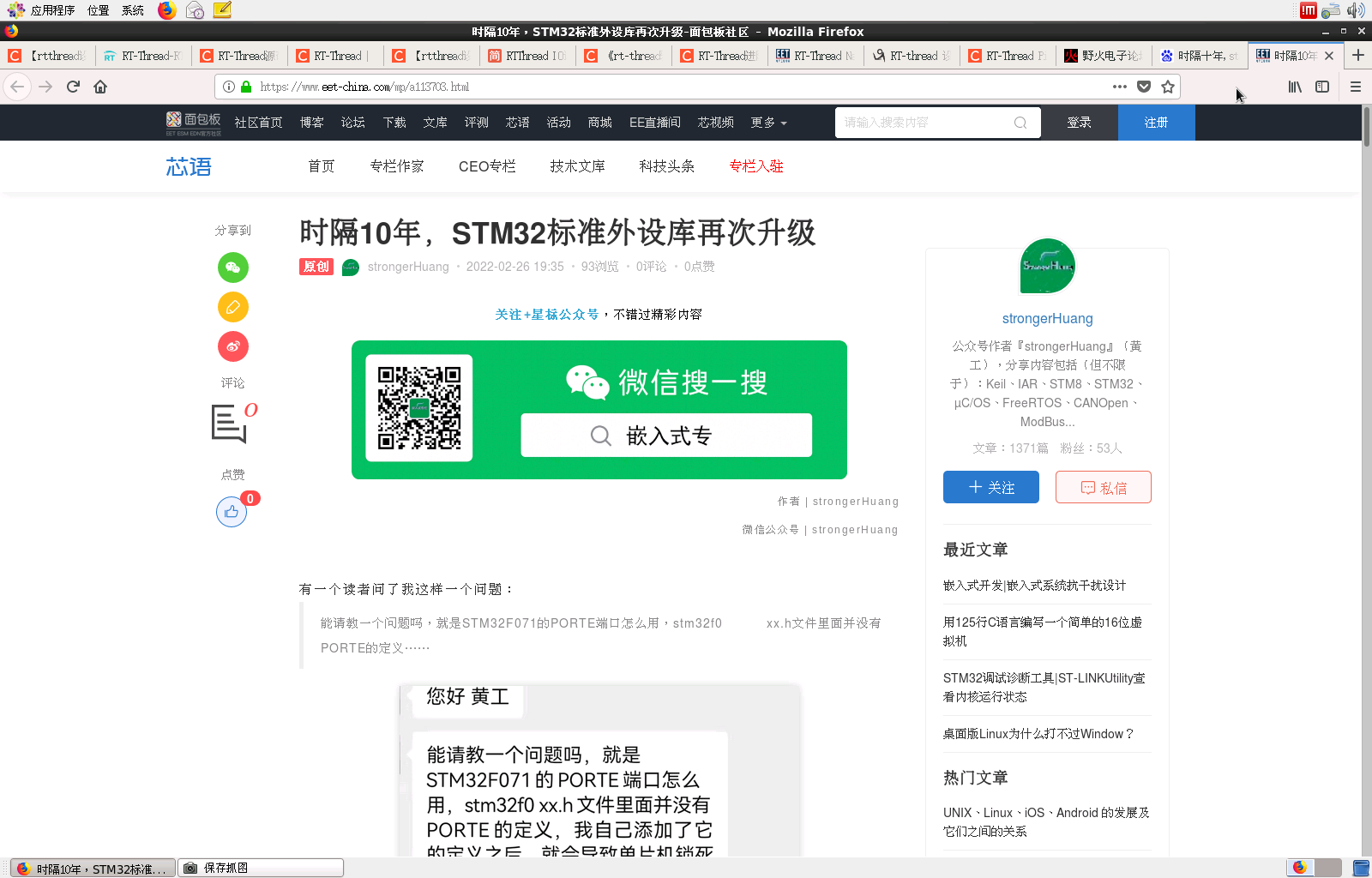
Task: Open the 系统 menu
Action: tap(133, 10)
